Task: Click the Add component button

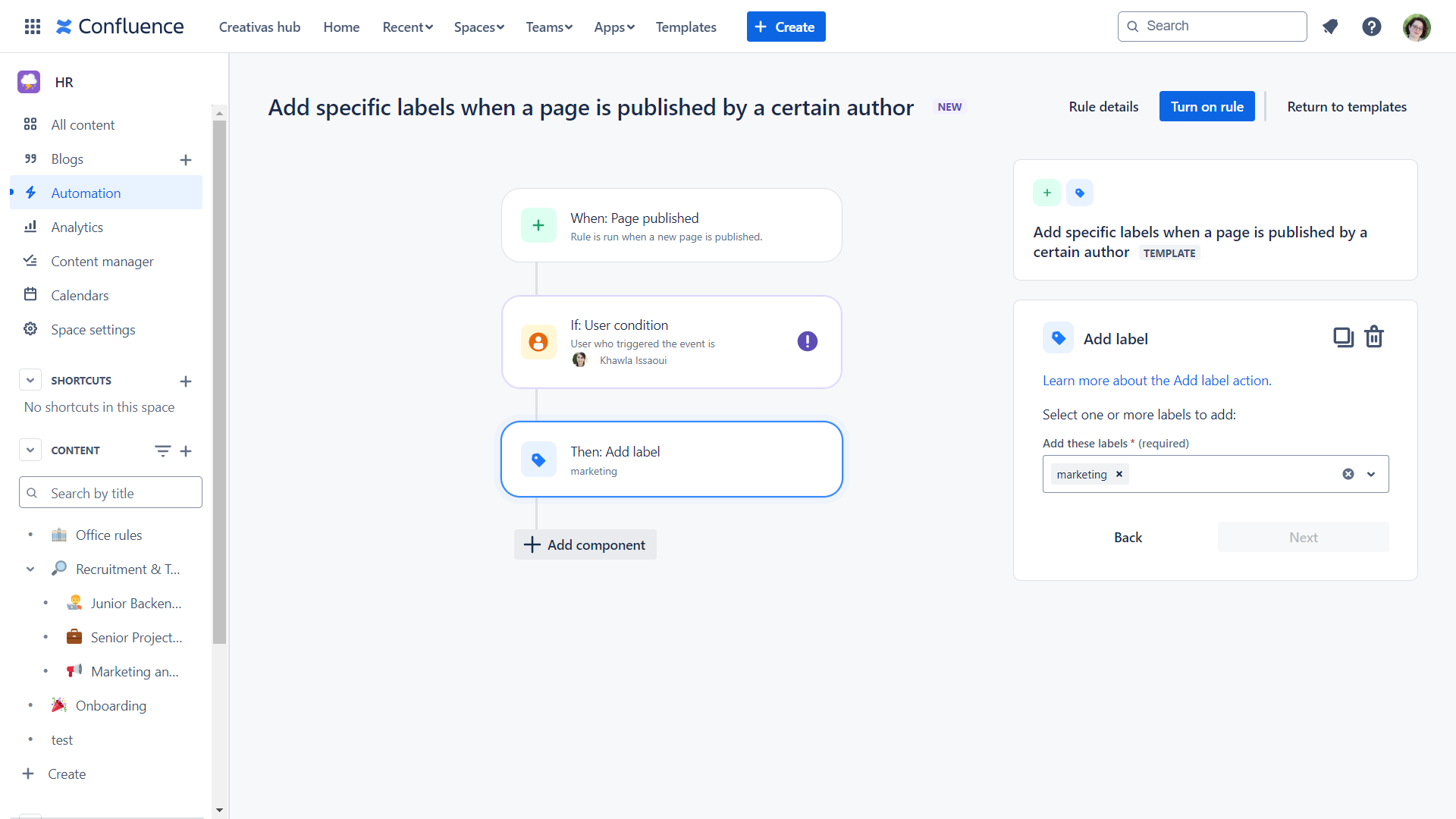Action: click(585, 544)
